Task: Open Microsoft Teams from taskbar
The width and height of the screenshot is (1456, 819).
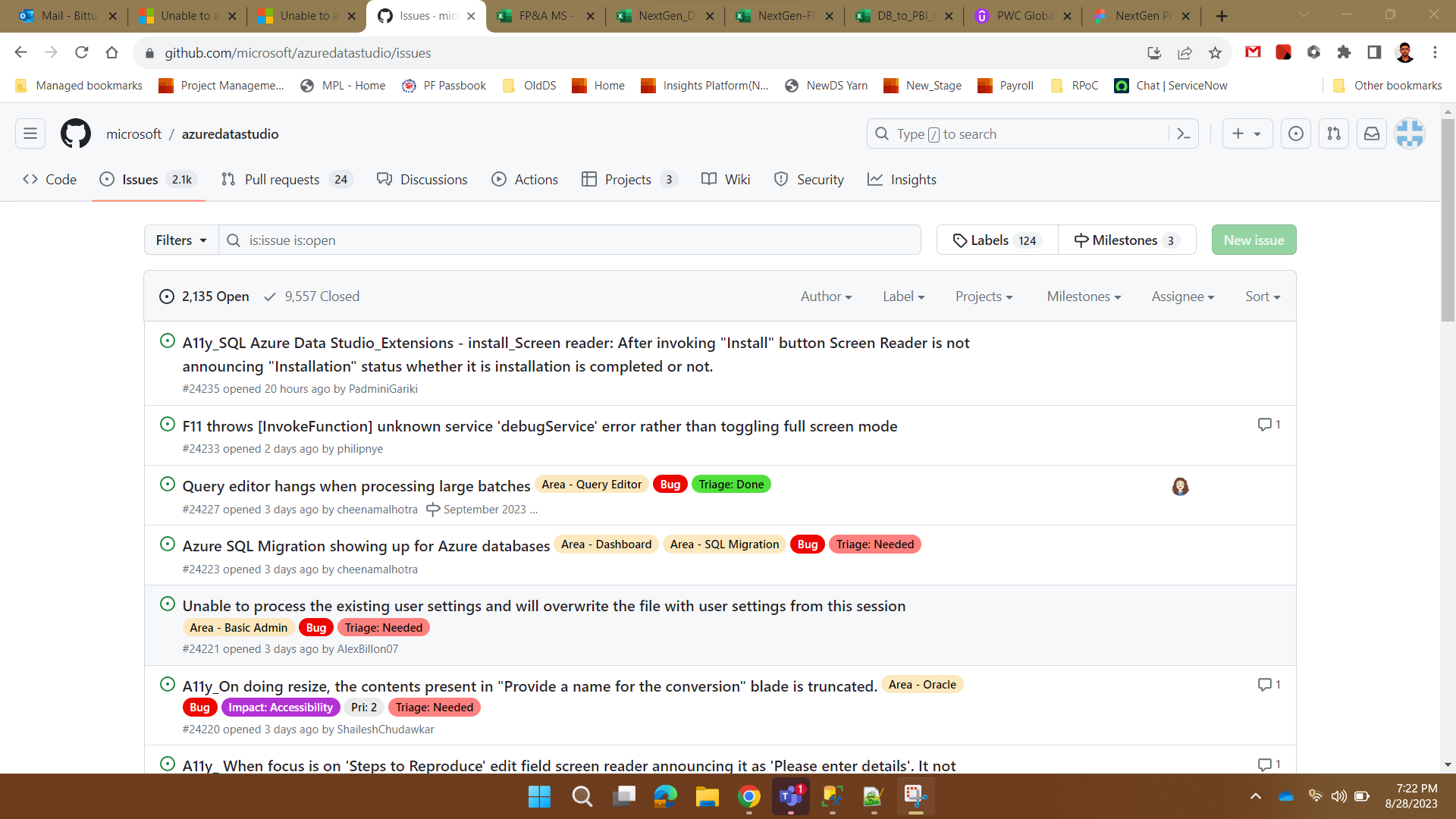Action: coord(790,796)
